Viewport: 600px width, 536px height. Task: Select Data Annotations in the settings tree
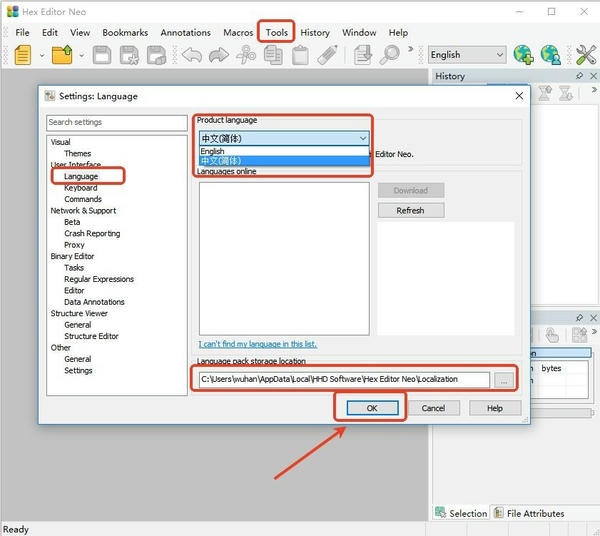[x=94, y=302]
